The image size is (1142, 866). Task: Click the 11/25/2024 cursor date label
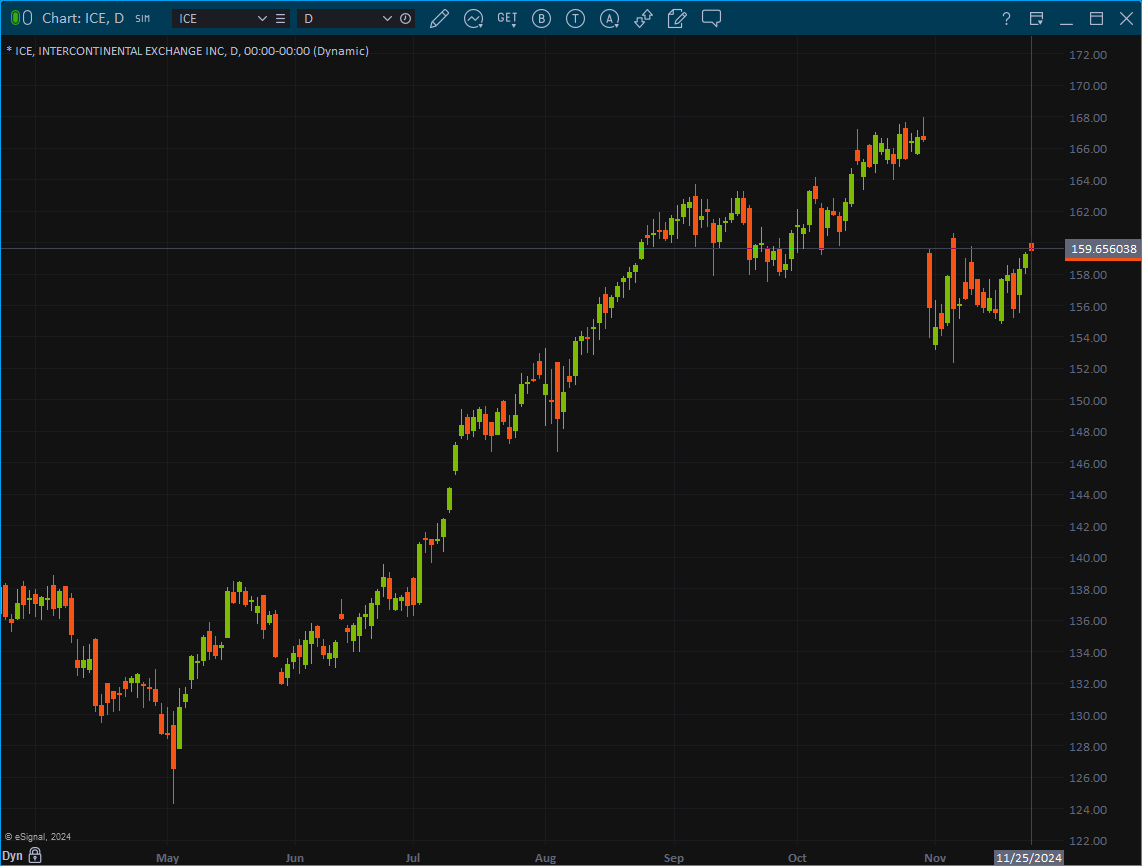tap(1028, 858)
